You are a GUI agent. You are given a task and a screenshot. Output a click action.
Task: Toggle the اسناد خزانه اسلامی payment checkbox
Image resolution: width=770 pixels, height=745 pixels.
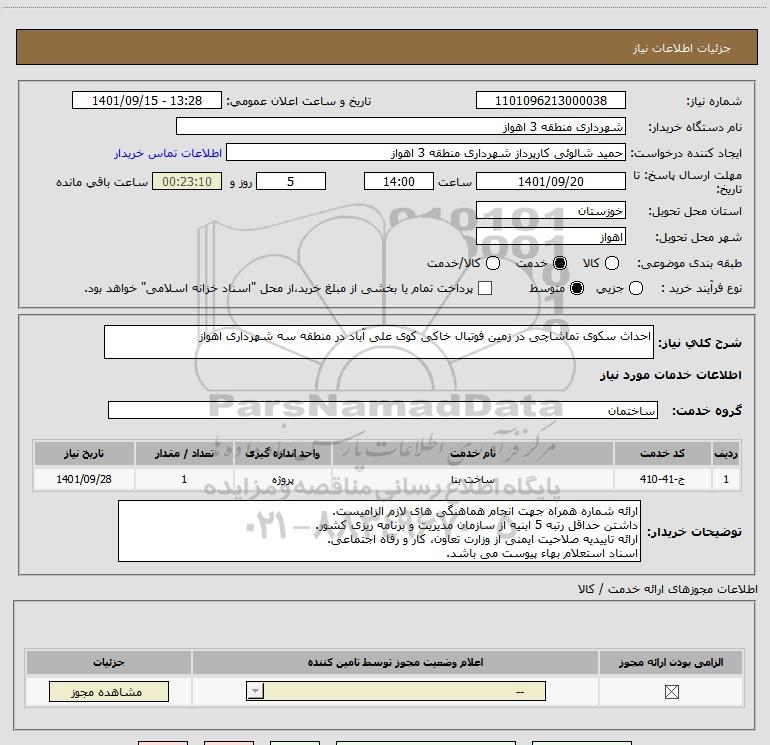point(485,289)
